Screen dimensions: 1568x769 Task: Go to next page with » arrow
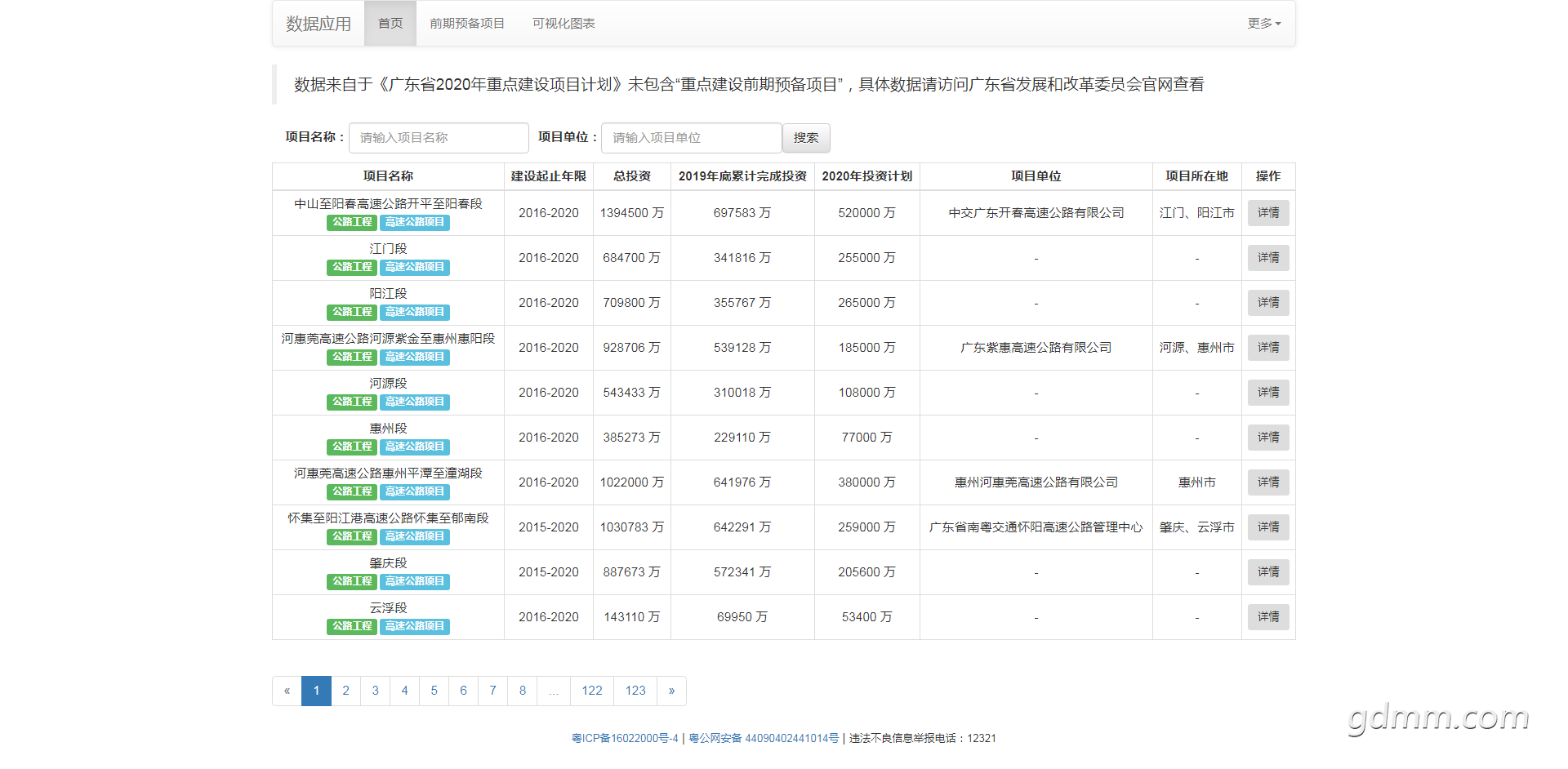(x=671, y=691)
